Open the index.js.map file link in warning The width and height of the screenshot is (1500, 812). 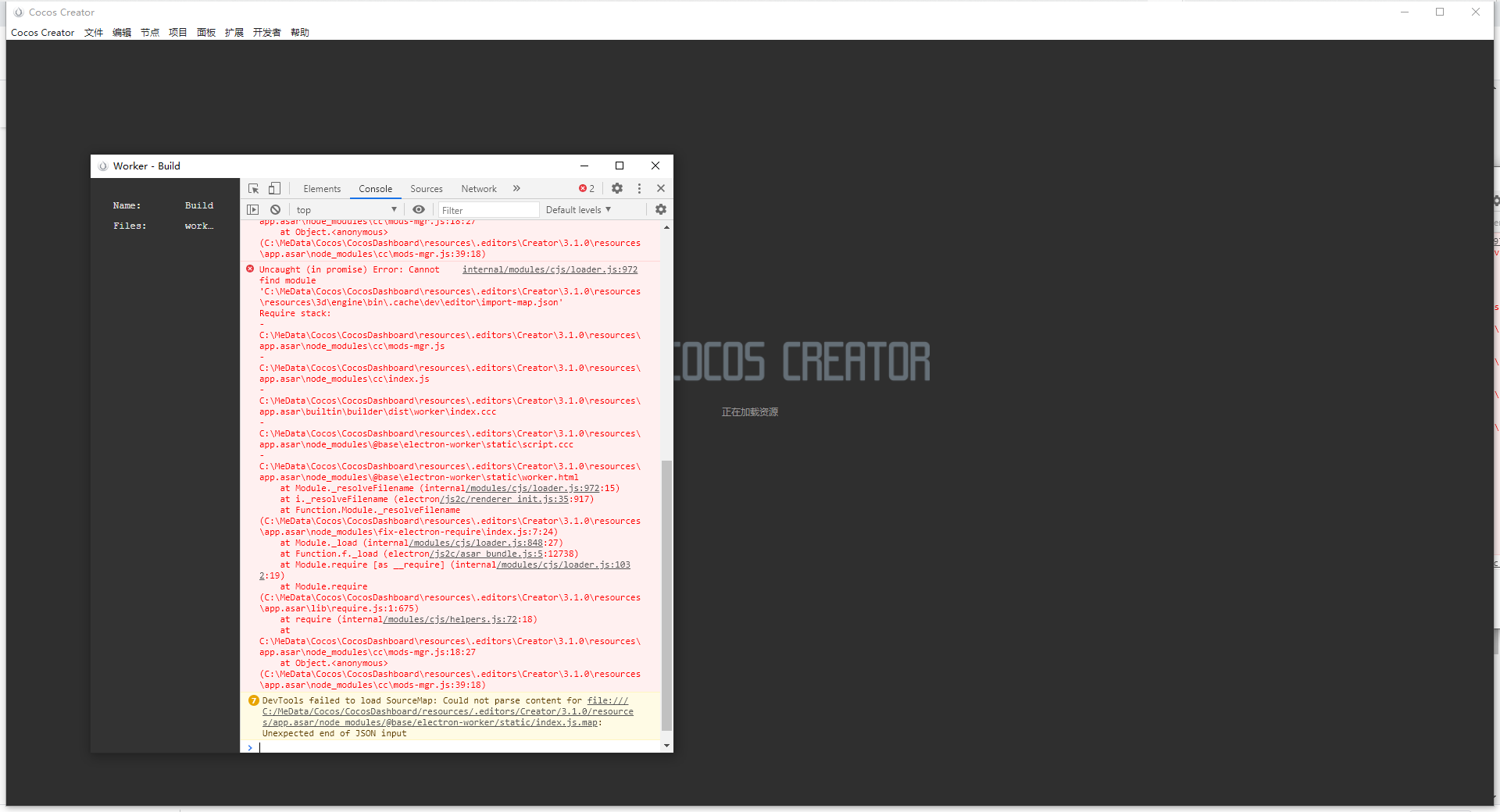coord(448,711)
